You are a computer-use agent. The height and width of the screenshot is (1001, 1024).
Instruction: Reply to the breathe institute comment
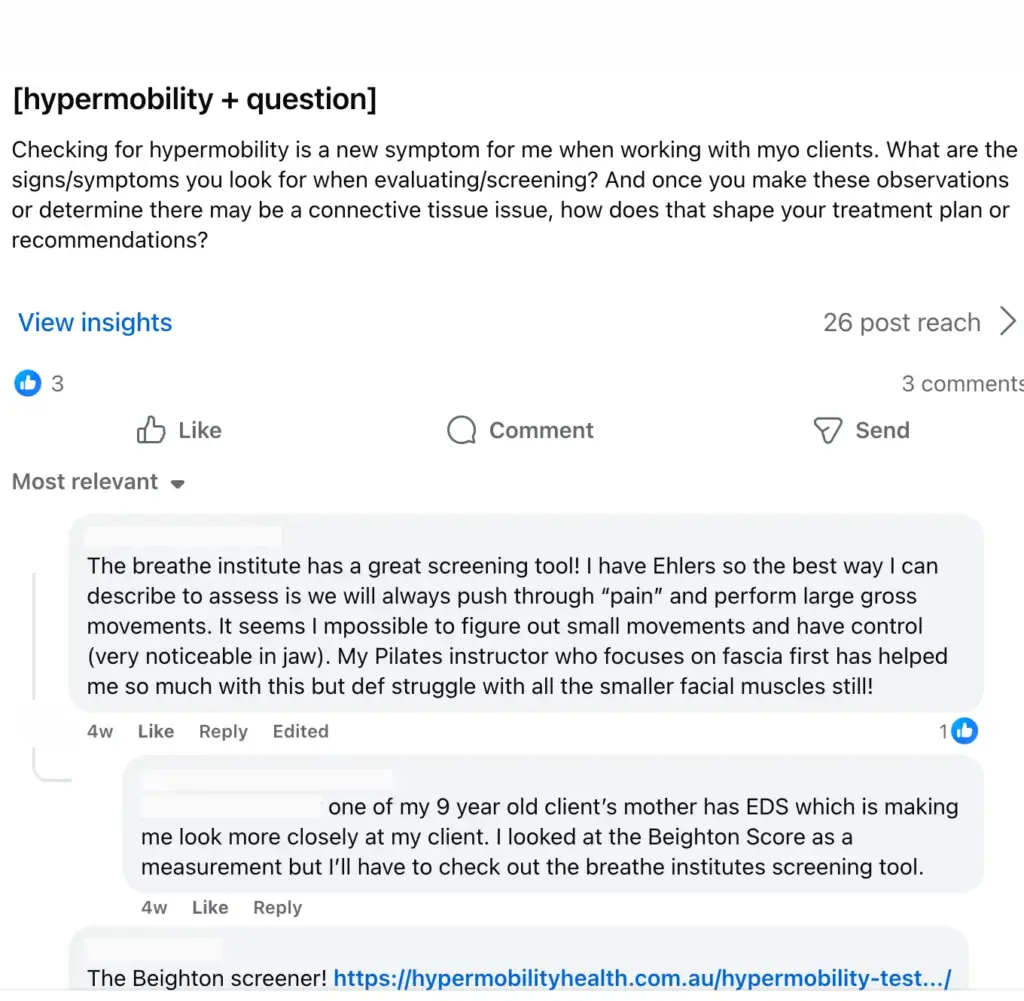tap(223, 732)
